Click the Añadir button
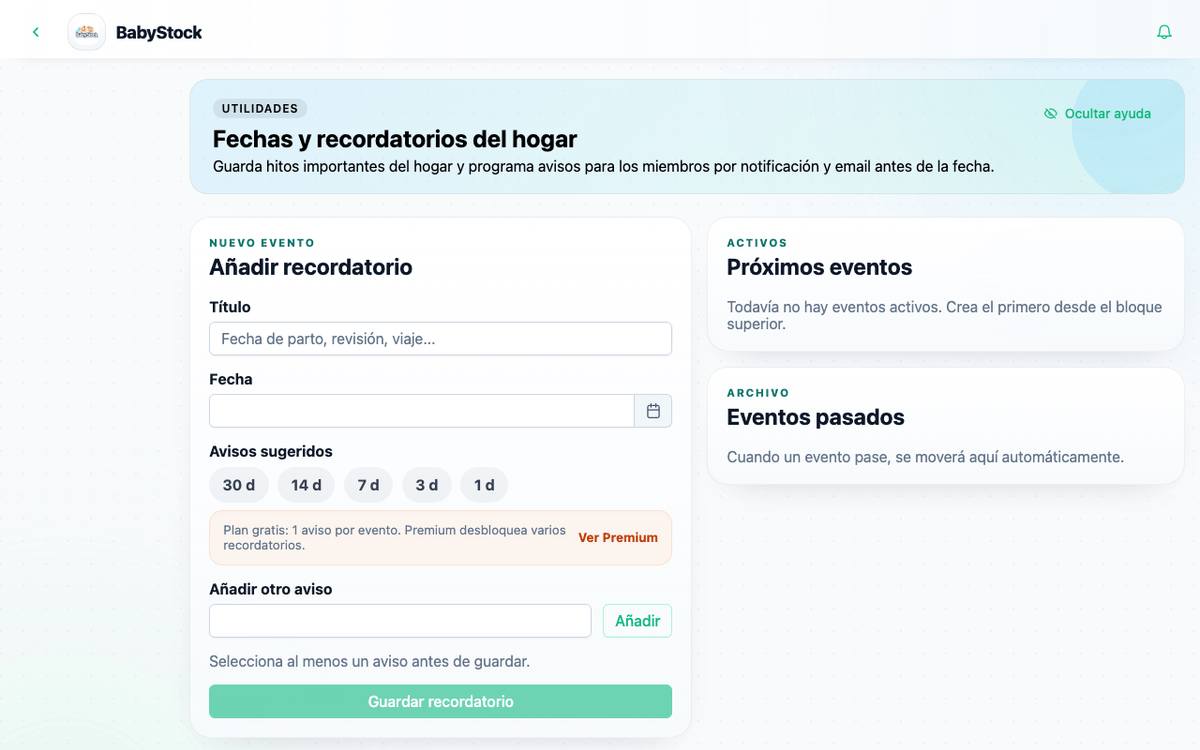 click(x=637, y=621)
